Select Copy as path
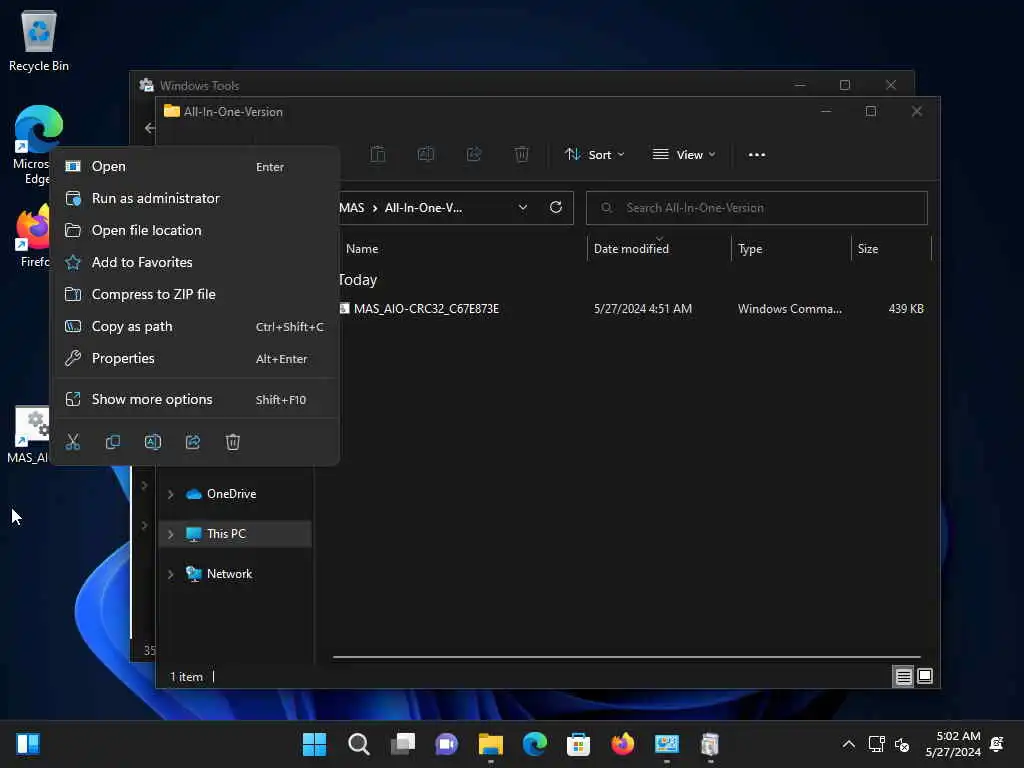Image resolution: width=1024 pixels, height=768 pixels. point(195,327)
